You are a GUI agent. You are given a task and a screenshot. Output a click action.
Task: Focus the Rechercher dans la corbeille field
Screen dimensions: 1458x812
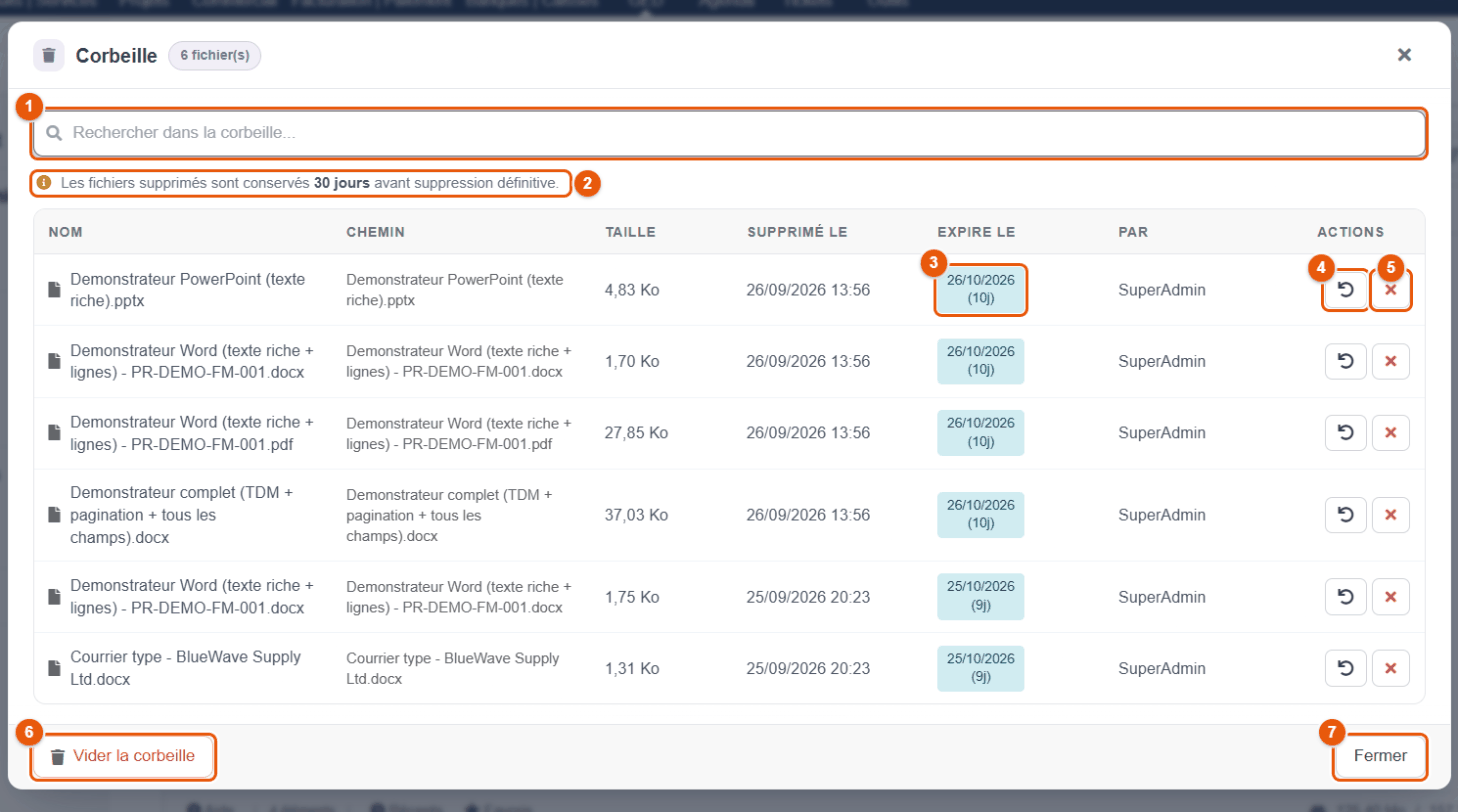(729, 133)
